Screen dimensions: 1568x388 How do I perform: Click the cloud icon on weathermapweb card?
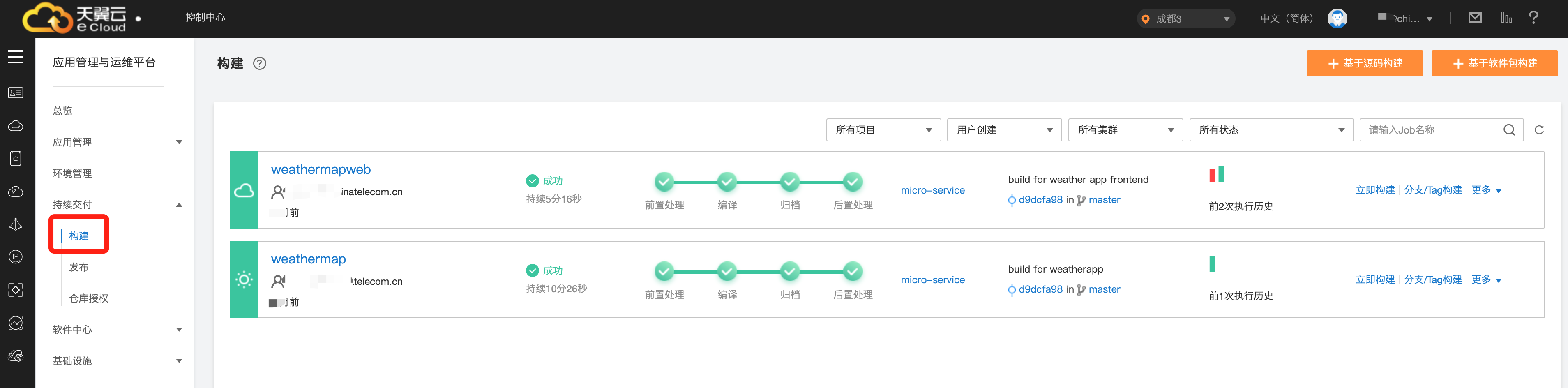244,190
